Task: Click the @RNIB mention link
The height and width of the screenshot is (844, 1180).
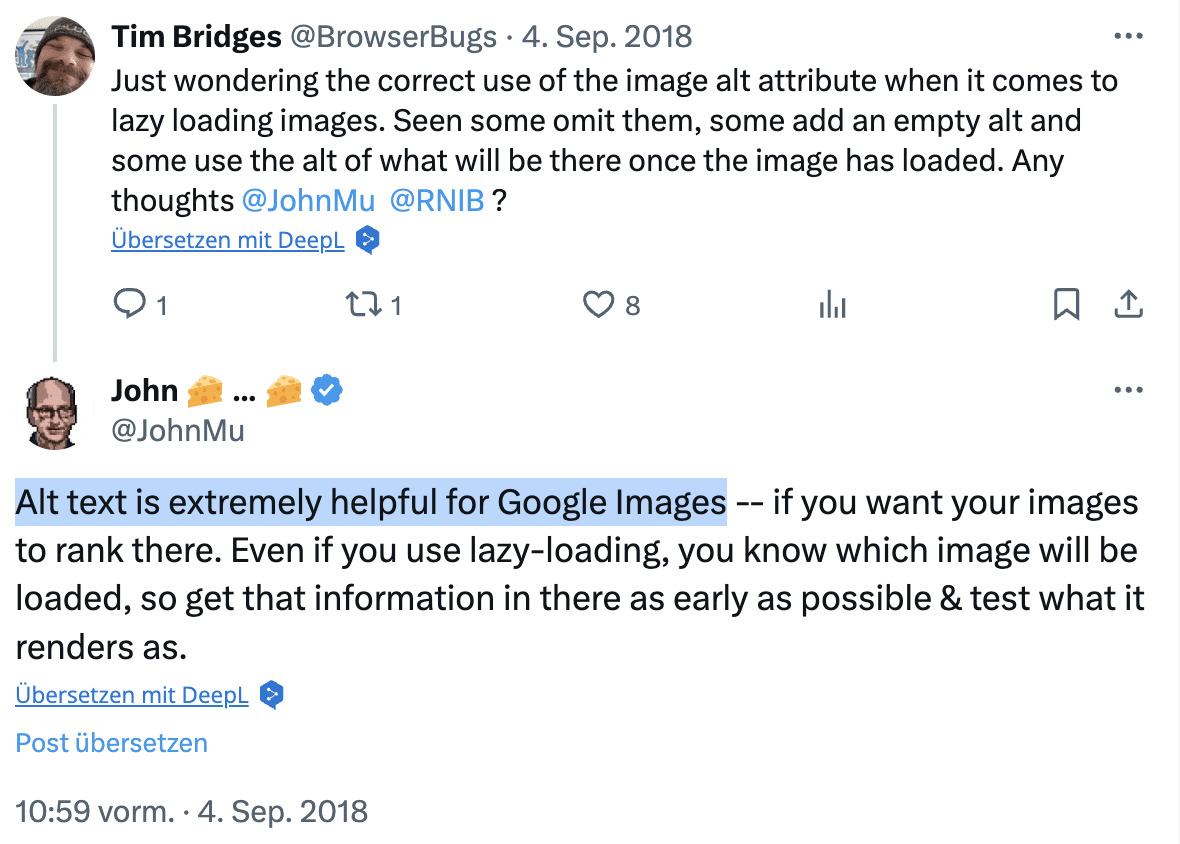Action: coord(436,200)
